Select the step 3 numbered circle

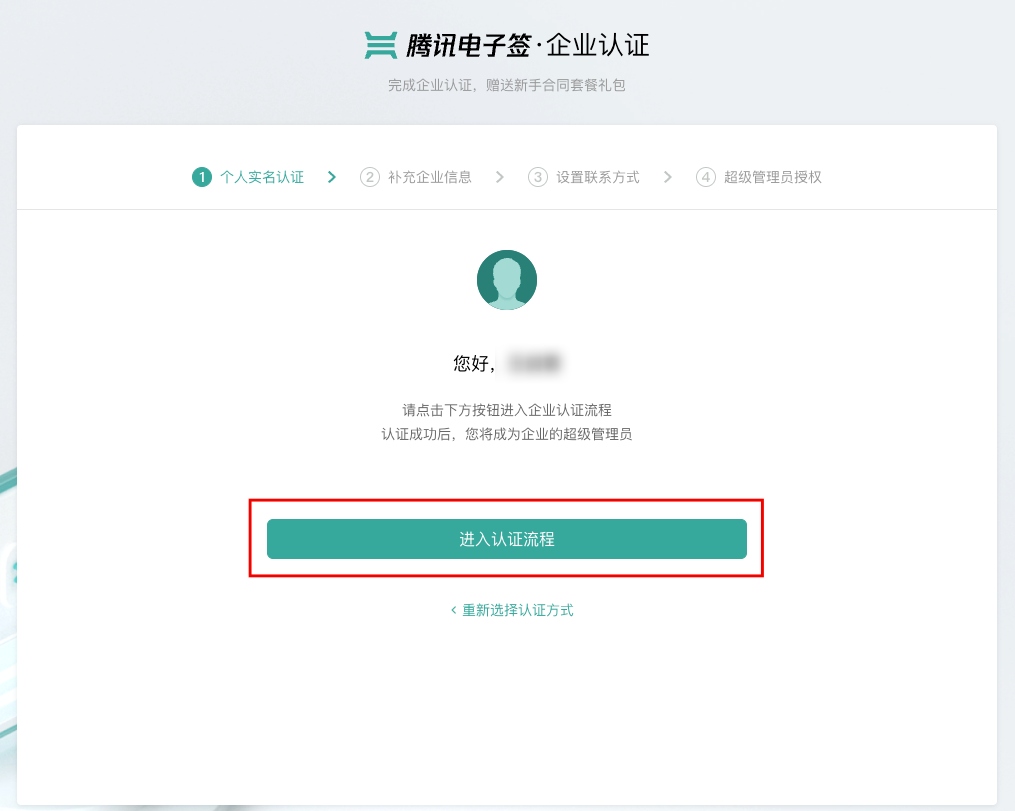(x=538, y=177)
